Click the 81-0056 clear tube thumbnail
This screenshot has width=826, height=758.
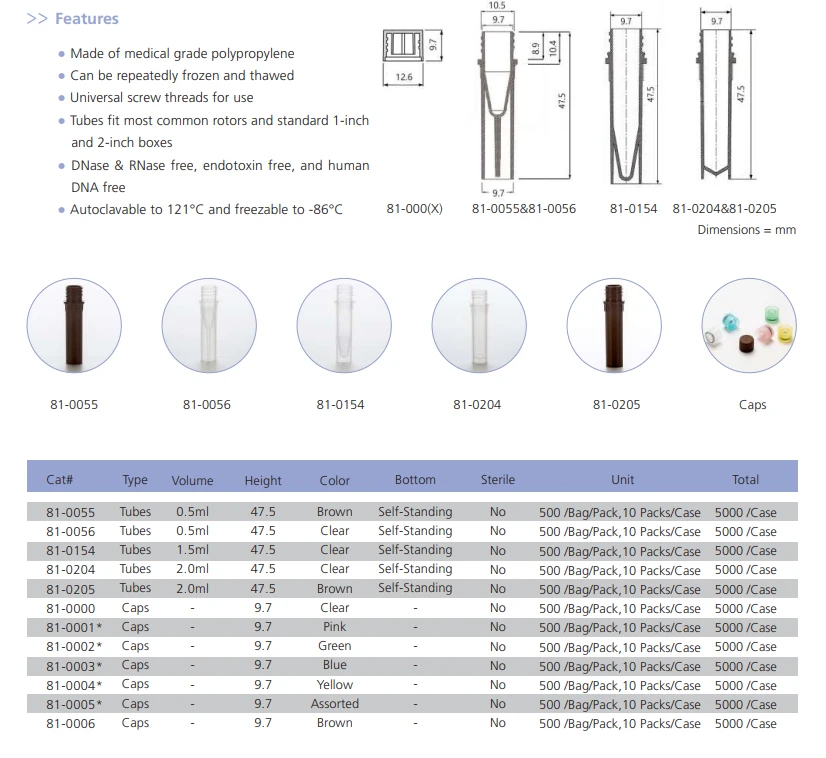209,326
